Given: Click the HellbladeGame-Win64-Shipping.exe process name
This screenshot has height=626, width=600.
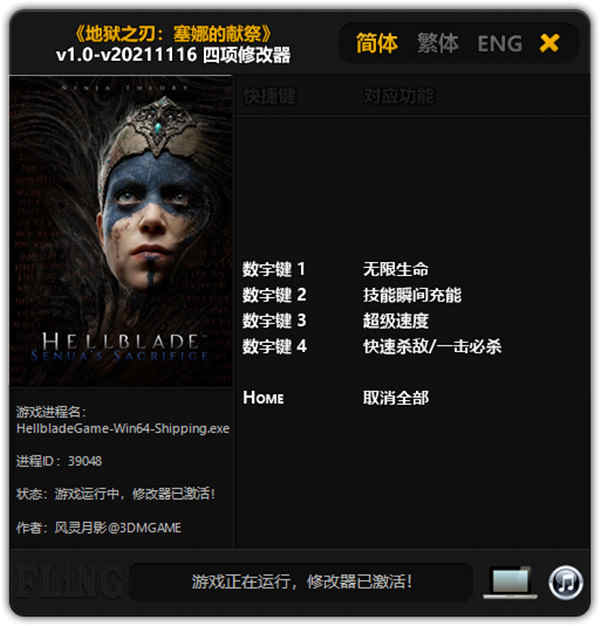Looking at the screenshot, I should point(123,428).
